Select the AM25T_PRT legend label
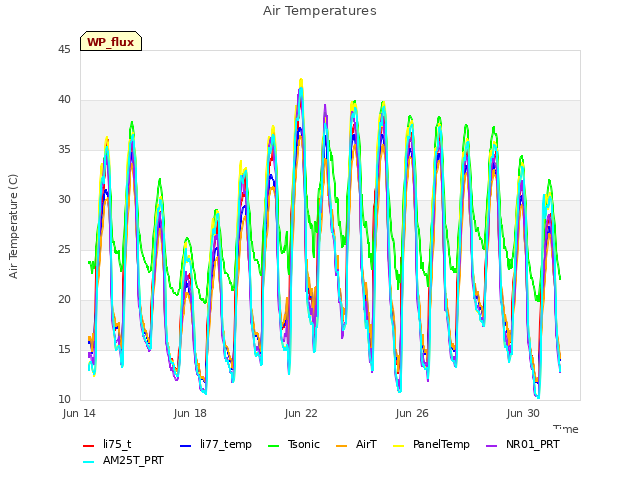 (133, 460)
